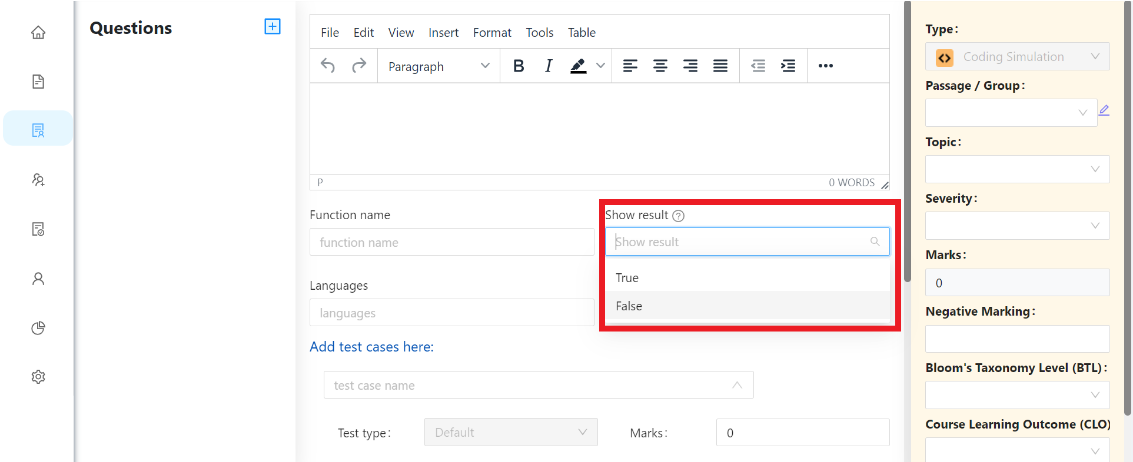Click the 0 WORDS counter
The image size is (1133, 462).
(x=851, y=183)
